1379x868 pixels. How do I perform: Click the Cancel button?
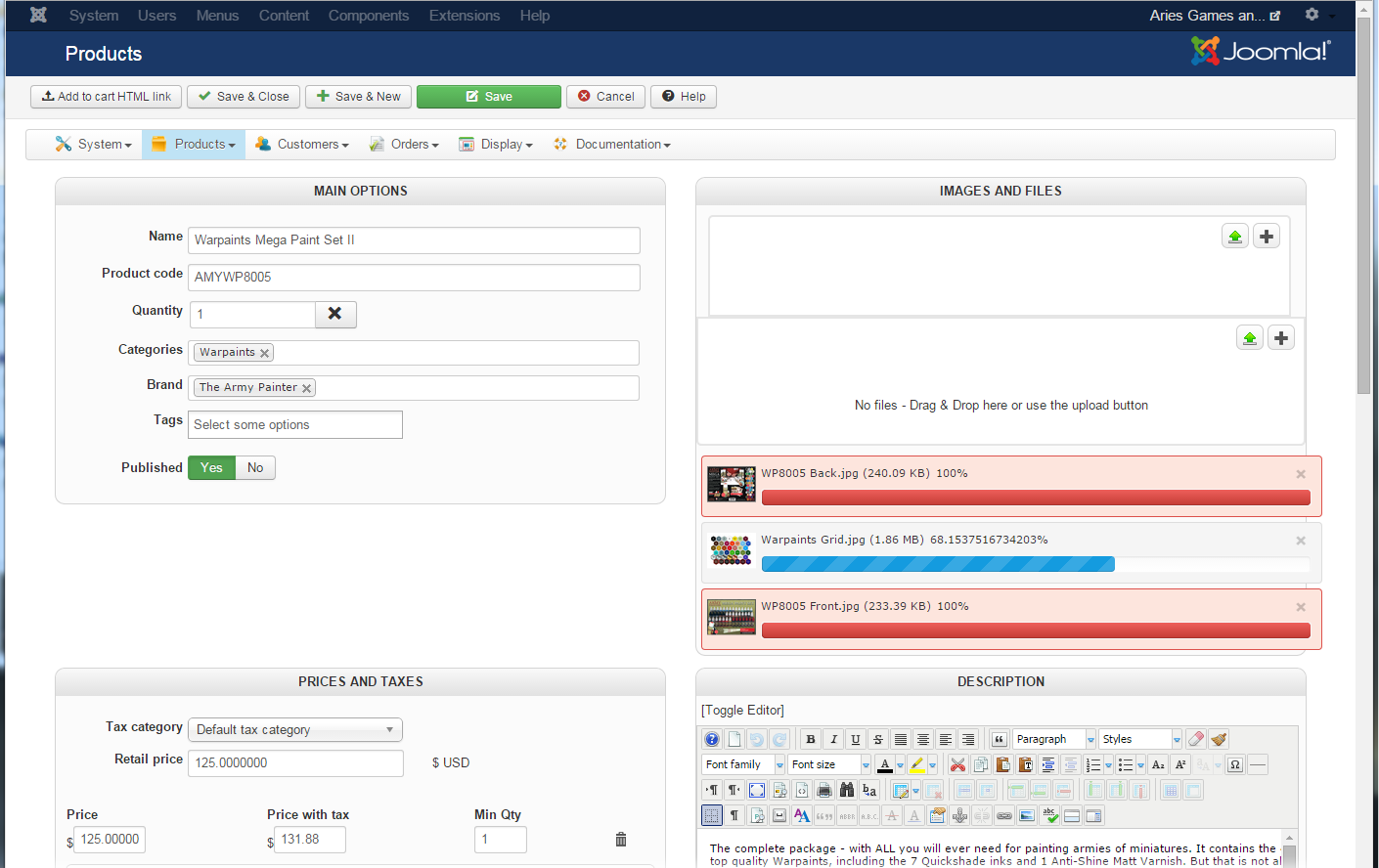click(605, 97)
